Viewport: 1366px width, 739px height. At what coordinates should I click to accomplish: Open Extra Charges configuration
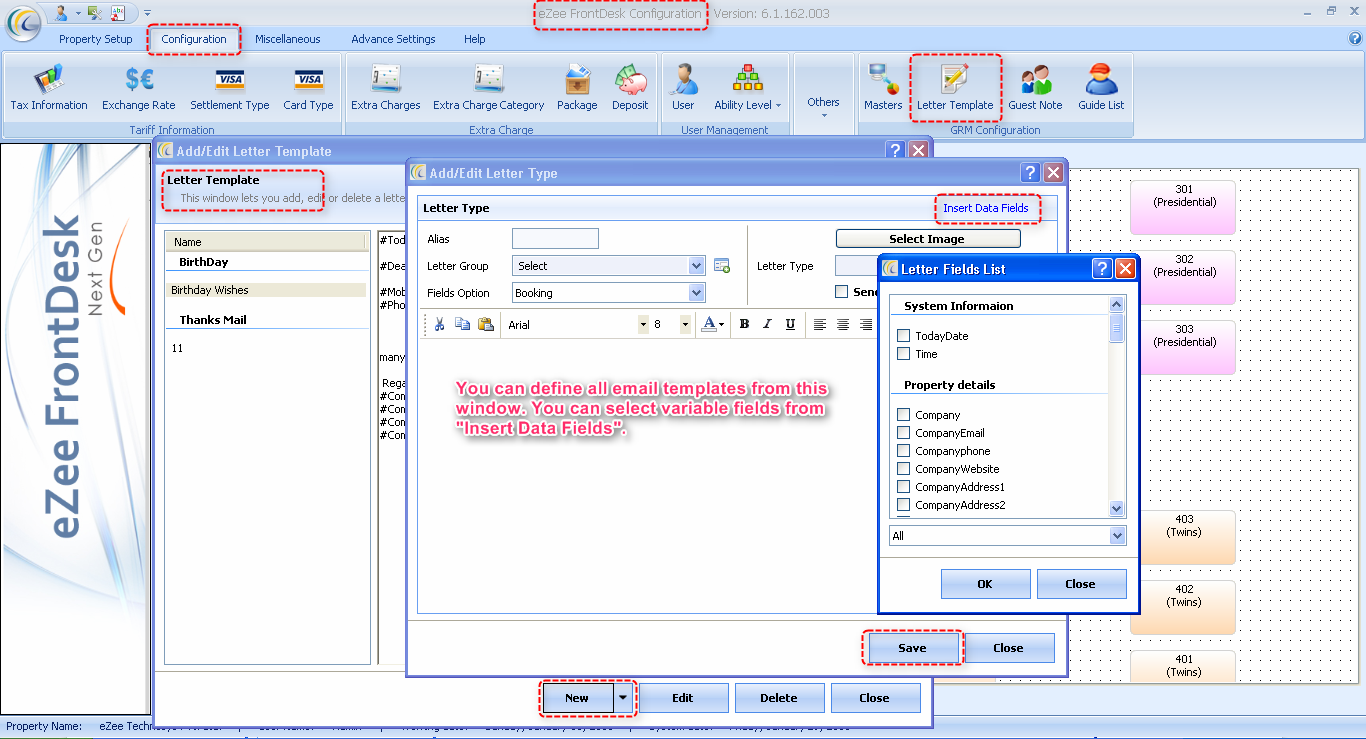pyautogui.click(x=386, y=87)
